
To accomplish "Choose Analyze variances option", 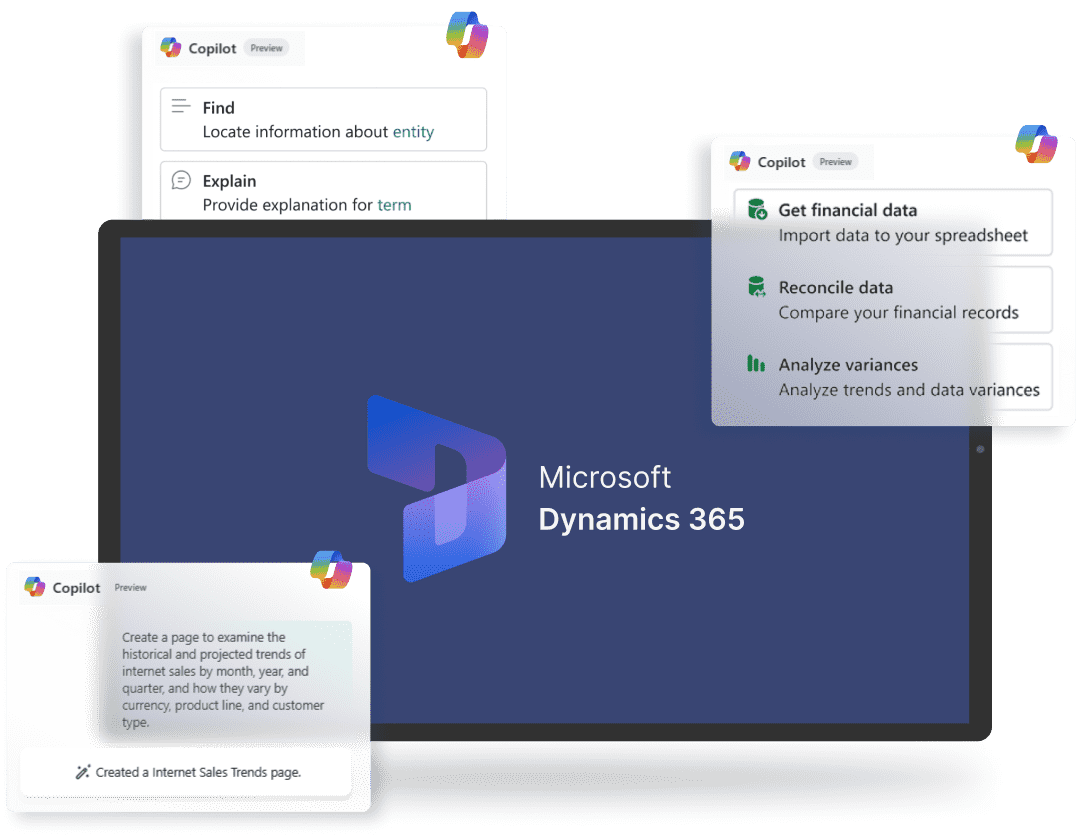I will [893, 377].
